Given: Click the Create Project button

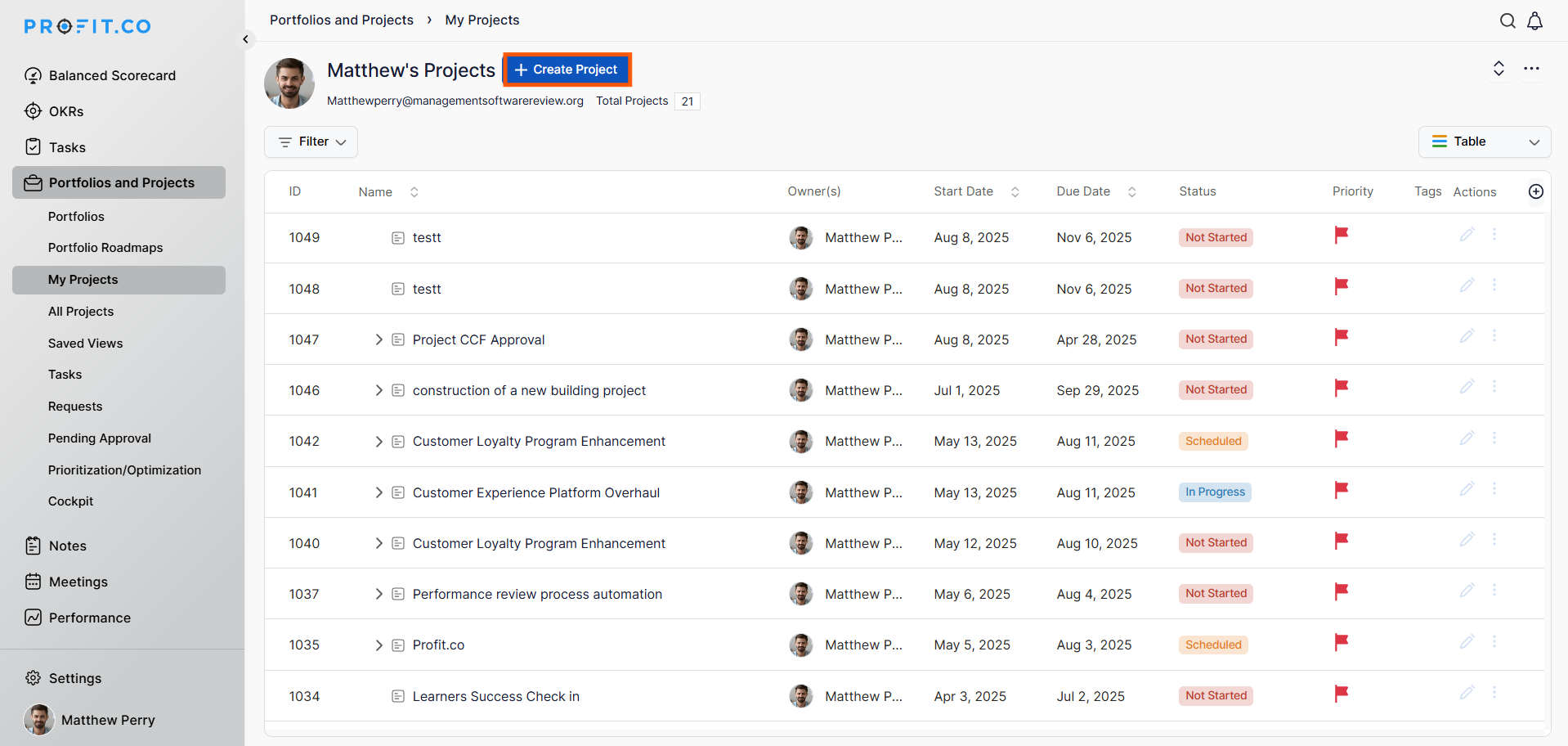Looking at the screenshot, I should (x=567, y=70).
